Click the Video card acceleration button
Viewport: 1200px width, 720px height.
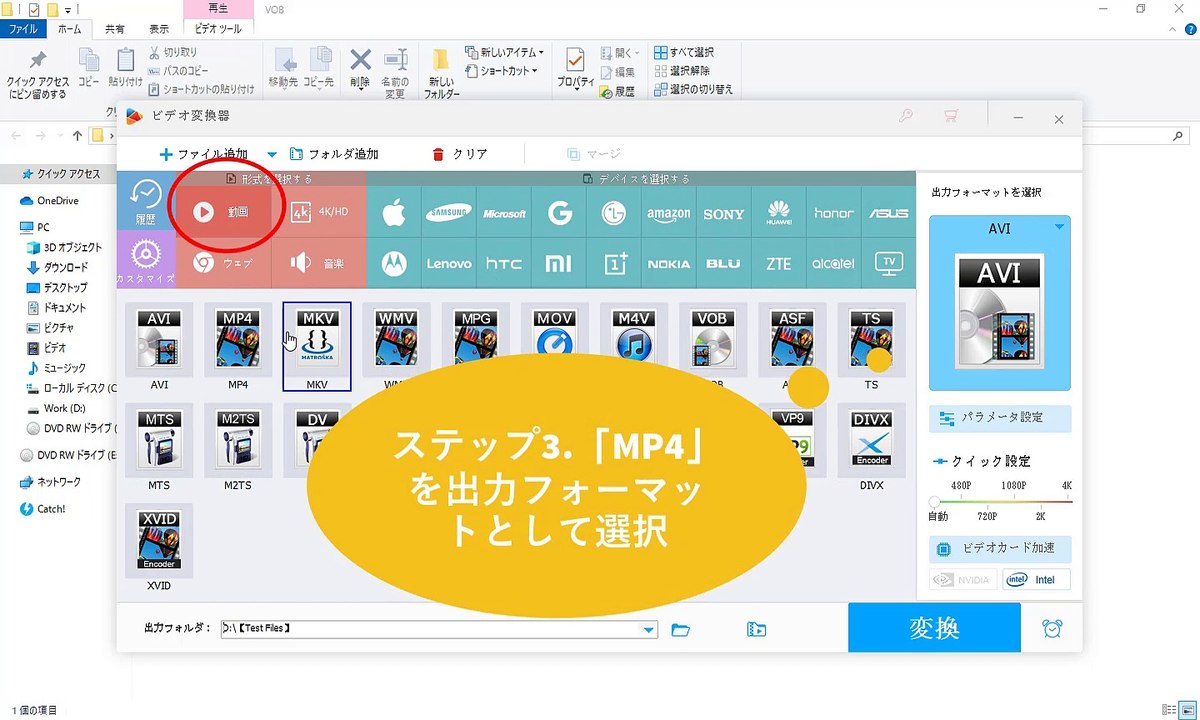(x=1000, y=549)
